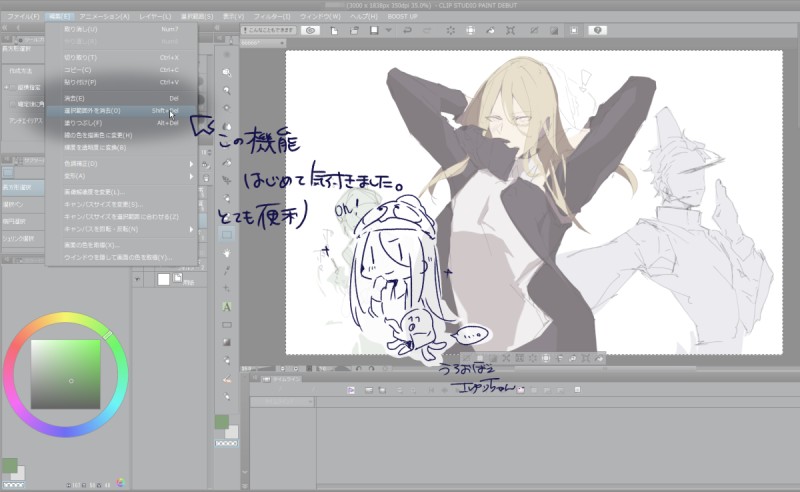This screenshot has height=492, width=800.
Task: Select green main color swatch under tool palette
Action: (221, 422)
